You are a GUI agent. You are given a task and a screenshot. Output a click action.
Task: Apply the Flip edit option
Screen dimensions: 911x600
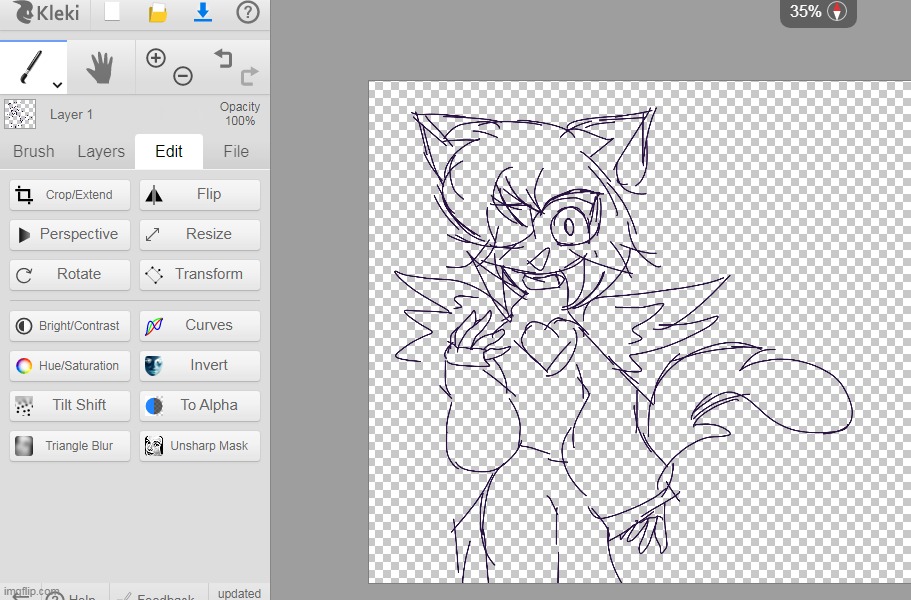click(x=200, y=195)
